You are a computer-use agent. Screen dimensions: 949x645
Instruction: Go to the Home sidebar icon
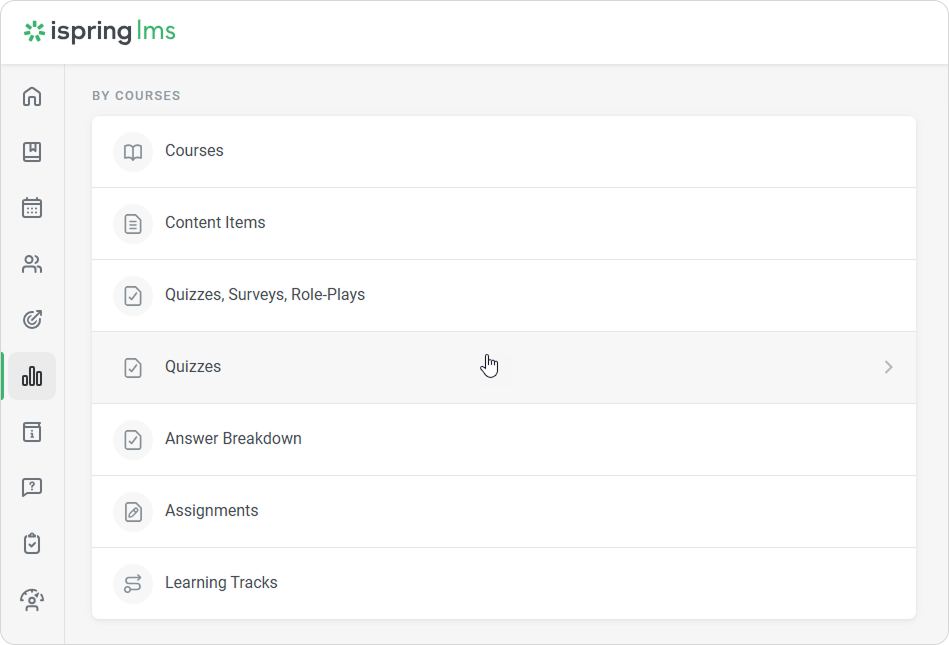pos(32,97)
